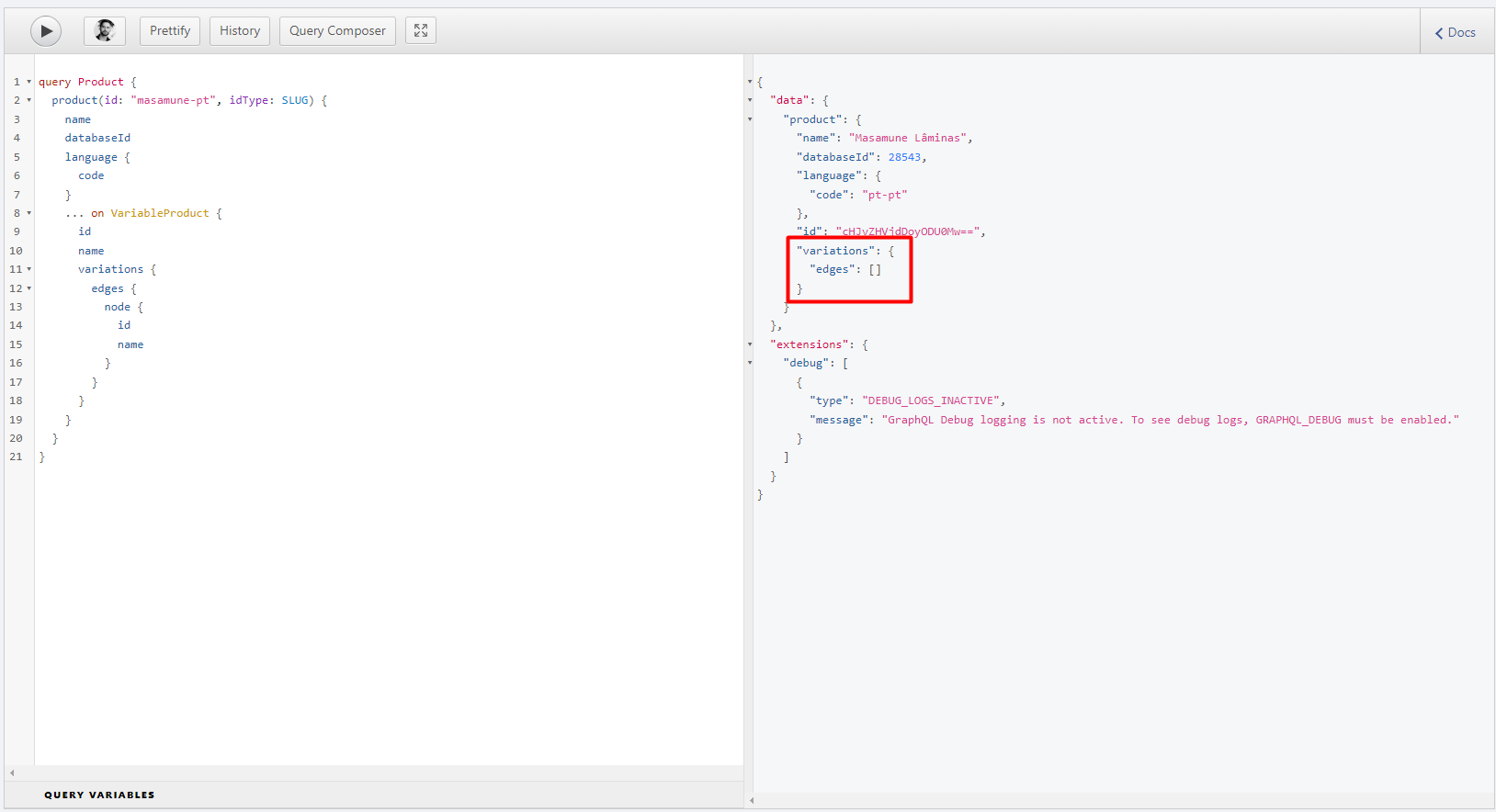
Task: Collapse the "data" object in the response
Action: click(750, 100)
